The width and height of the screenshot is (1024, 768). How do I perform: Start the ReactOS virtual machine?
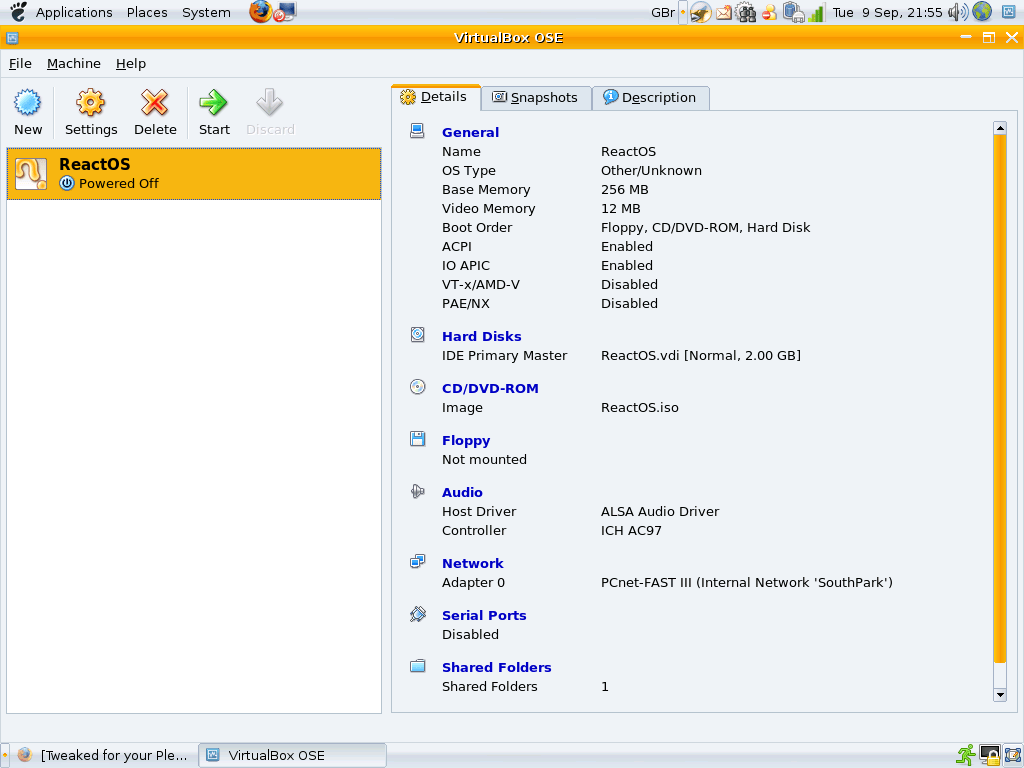[x=213, y=110]
